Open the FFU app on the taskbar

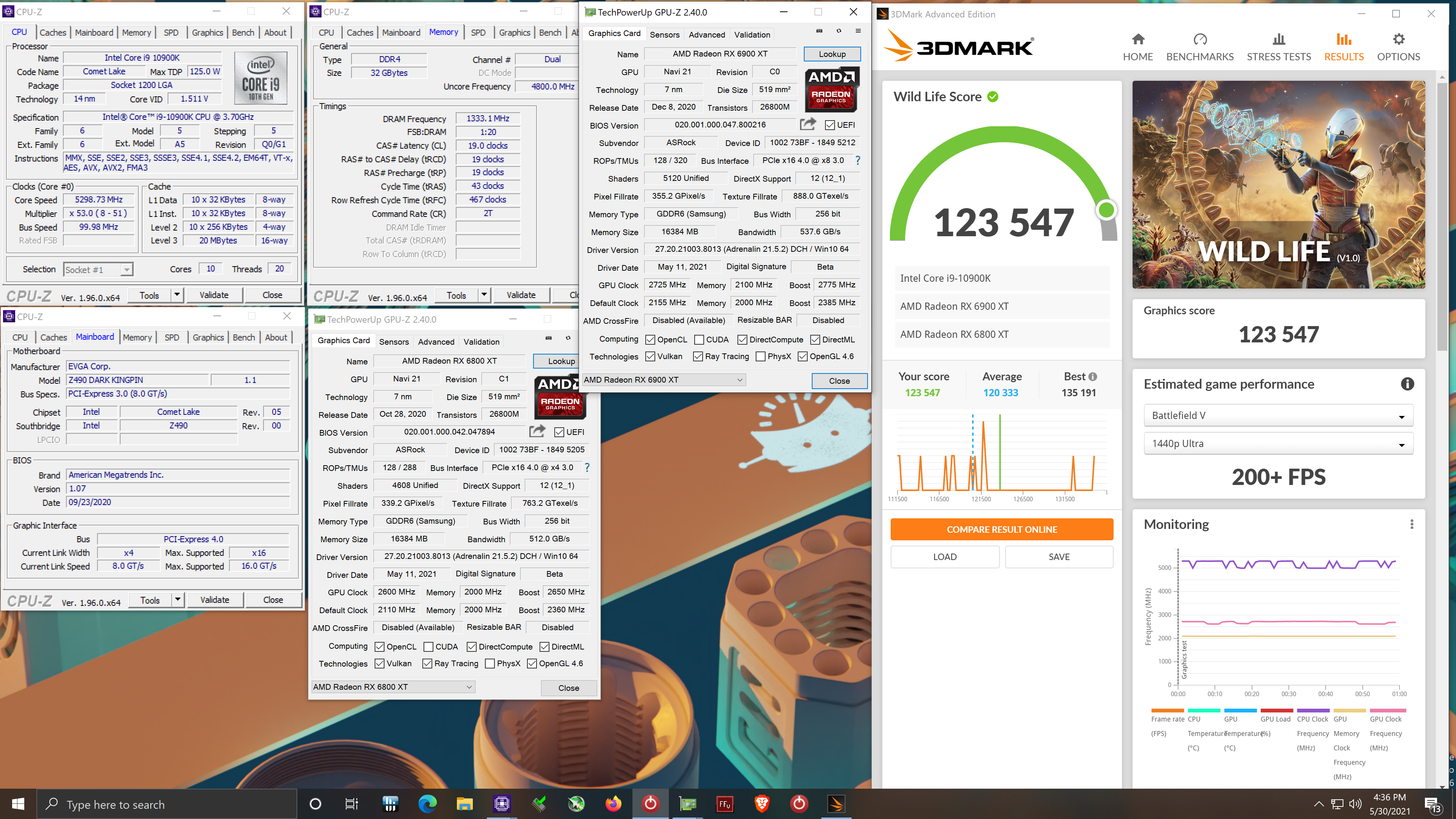(725, 804)
